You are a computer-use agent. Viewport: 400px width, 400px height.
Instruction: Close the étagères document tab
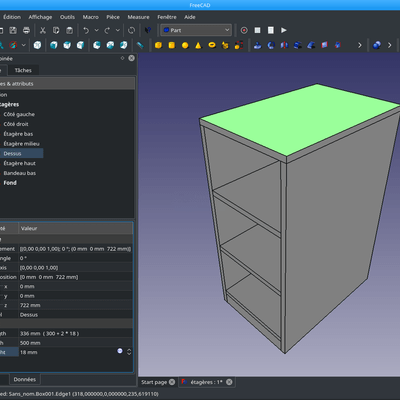tap(229, 382)
